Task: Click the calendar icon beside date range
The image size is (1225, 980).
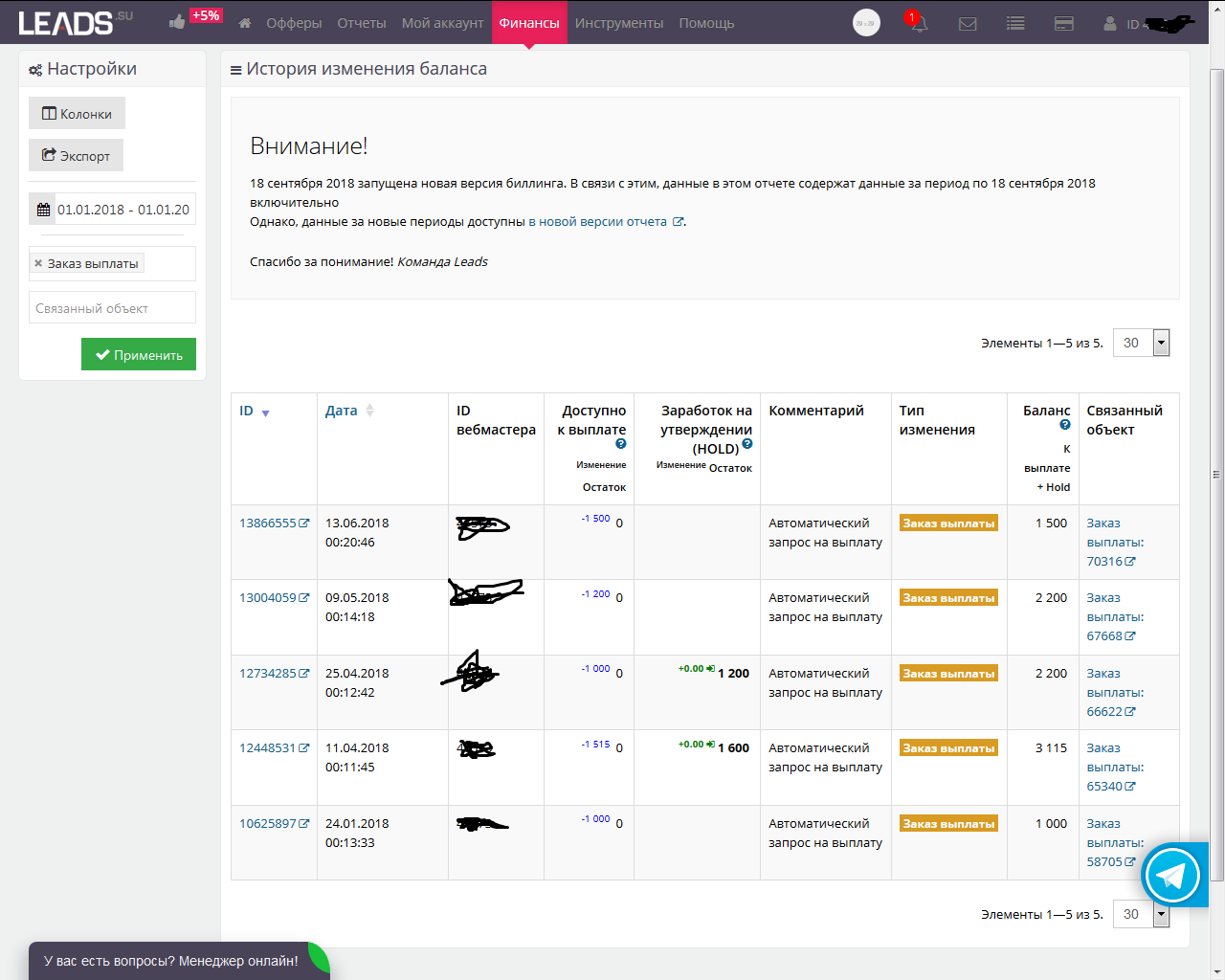Action: [x=43, y=210]
